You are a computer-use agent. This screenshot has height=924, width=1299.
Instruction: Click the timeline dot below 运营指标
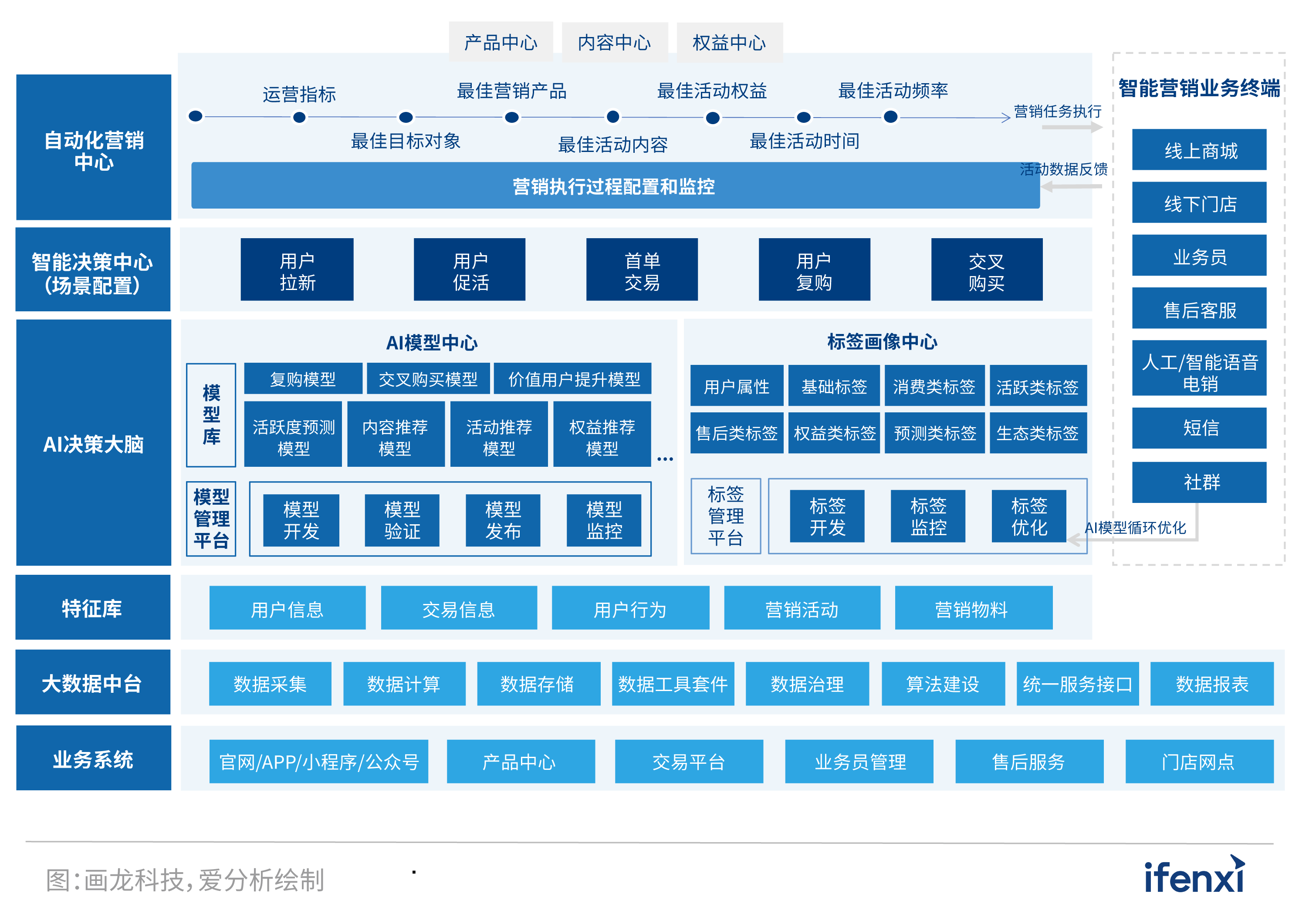(299, 117)
